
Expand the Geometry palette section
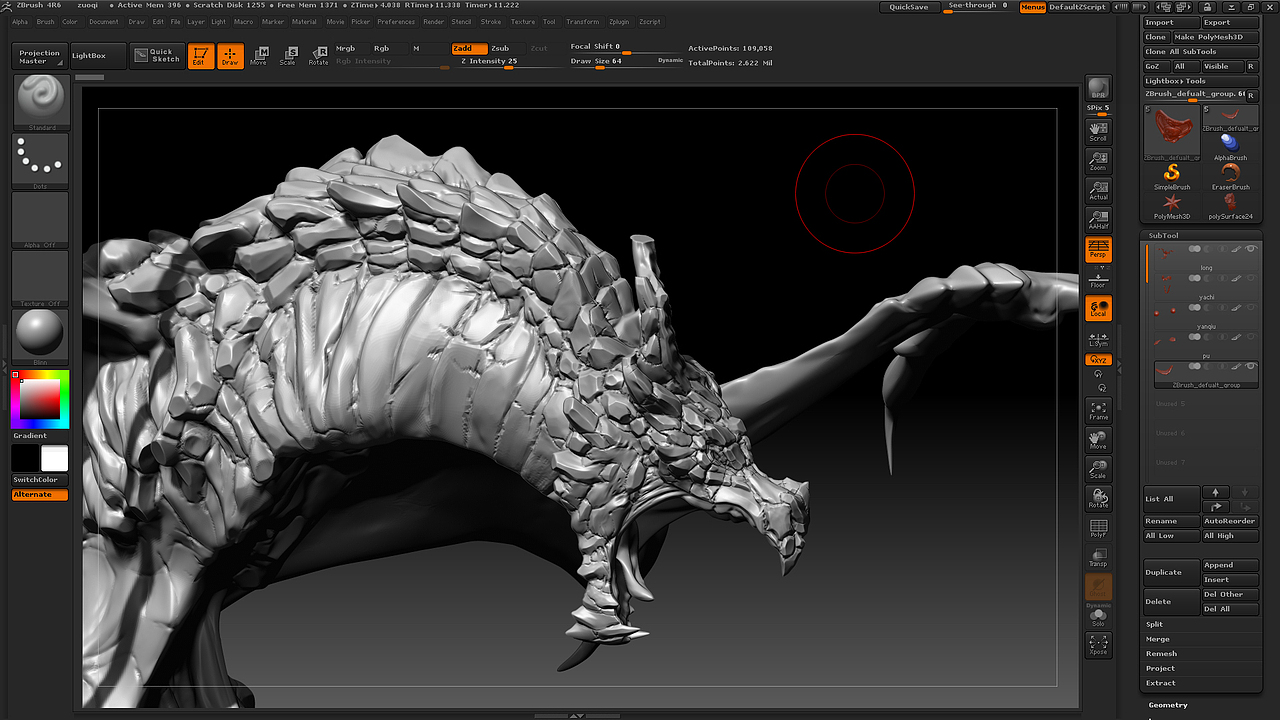[x=1168, y=705]
